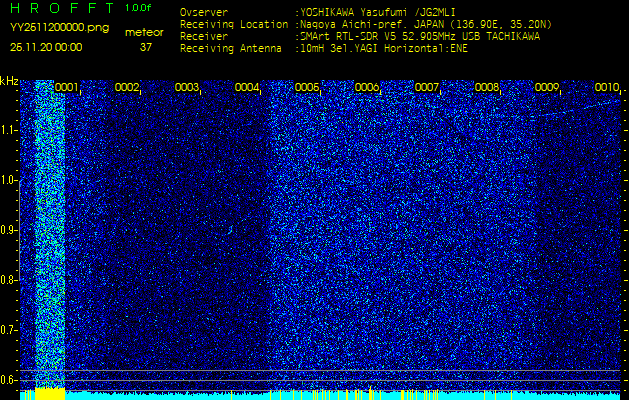Viewport: 629px width, 400px height.
Task: Click the 0.7 kHz axis tick
Action: tap(8, 330)
